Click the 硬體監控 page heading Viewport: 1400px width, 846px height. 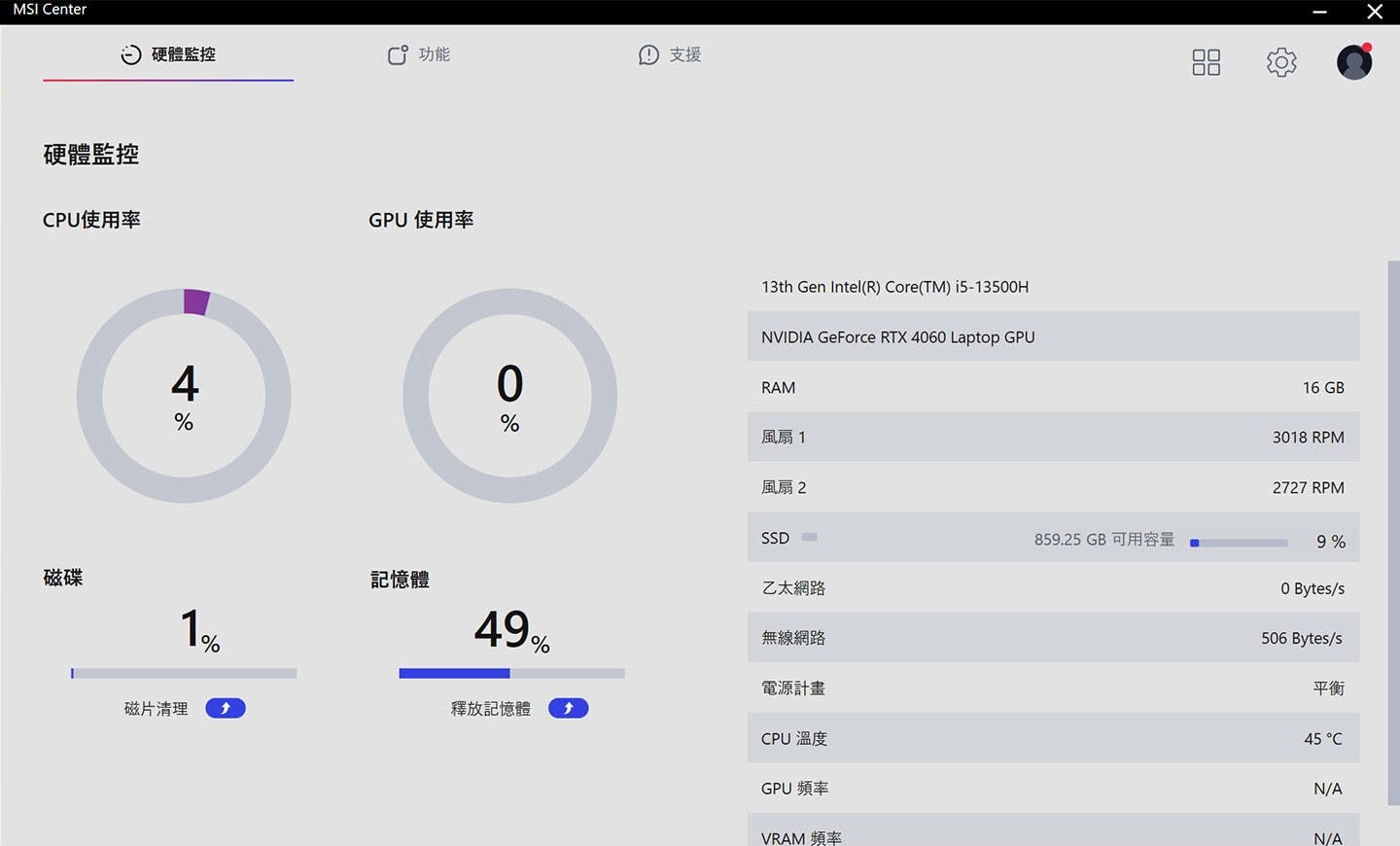click(91, 155)
